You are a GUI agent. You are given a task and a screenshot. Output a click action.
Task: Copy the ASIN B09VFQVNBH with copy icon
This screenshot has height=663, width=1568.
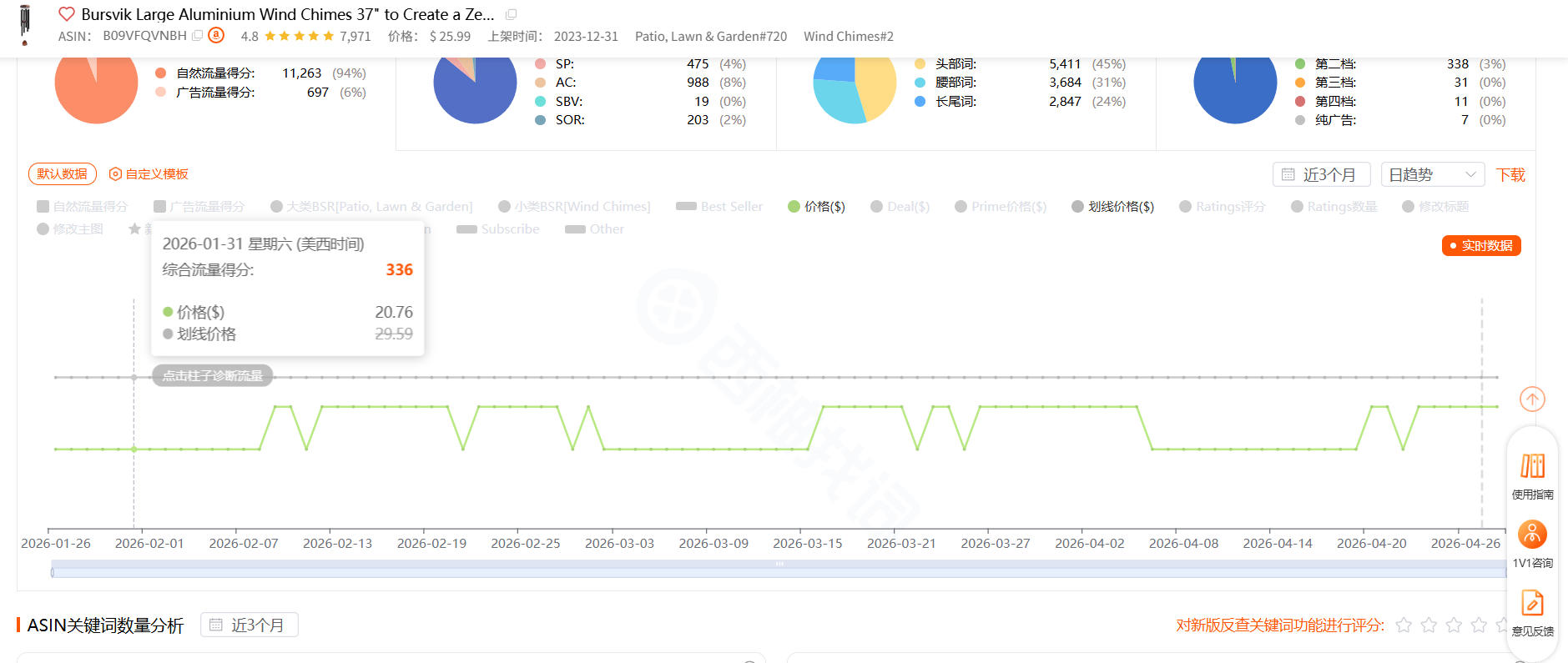[x=197, y=36]
